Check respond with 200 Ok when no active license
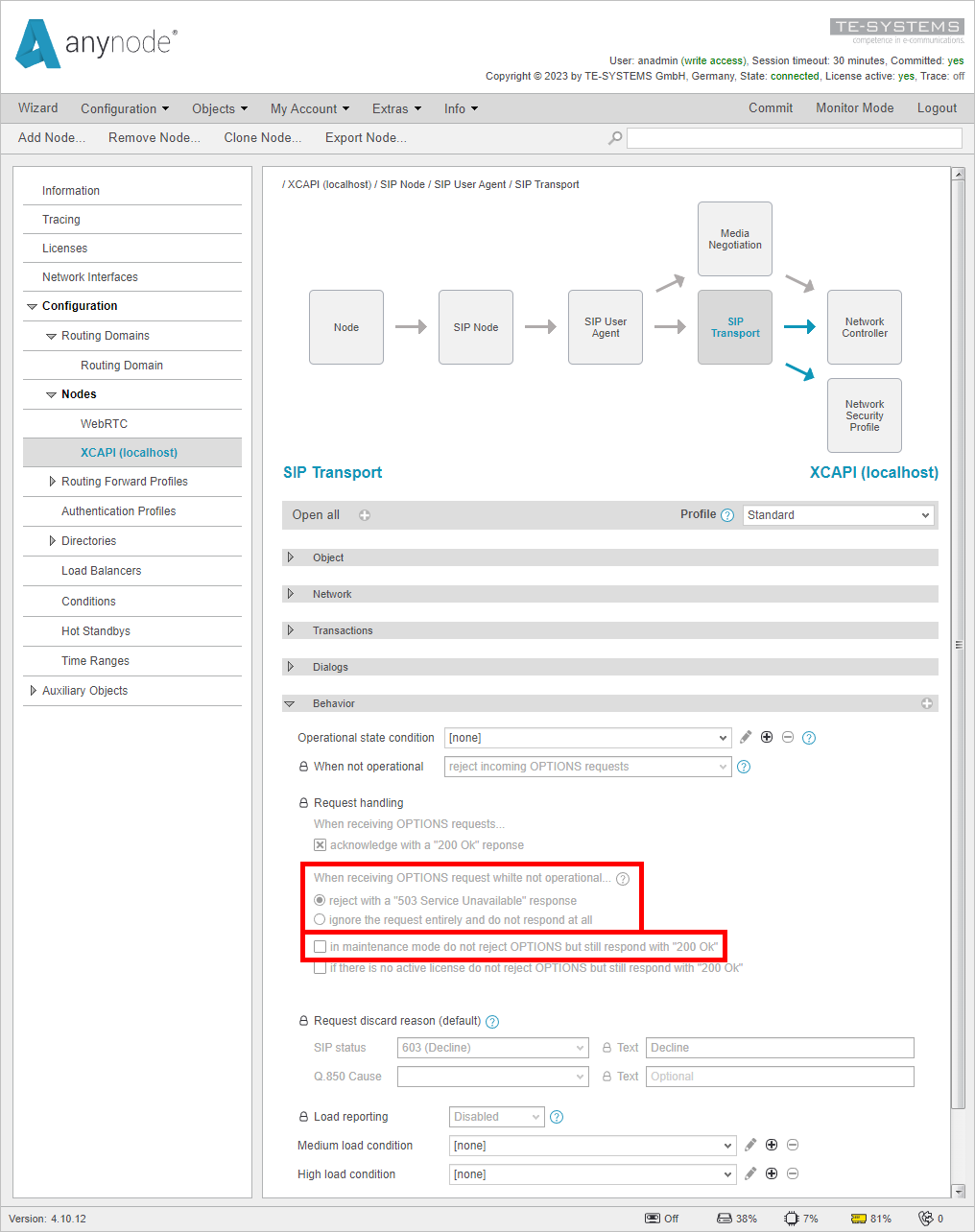Viewport: 975px width, 1232px height. point(320,967)
